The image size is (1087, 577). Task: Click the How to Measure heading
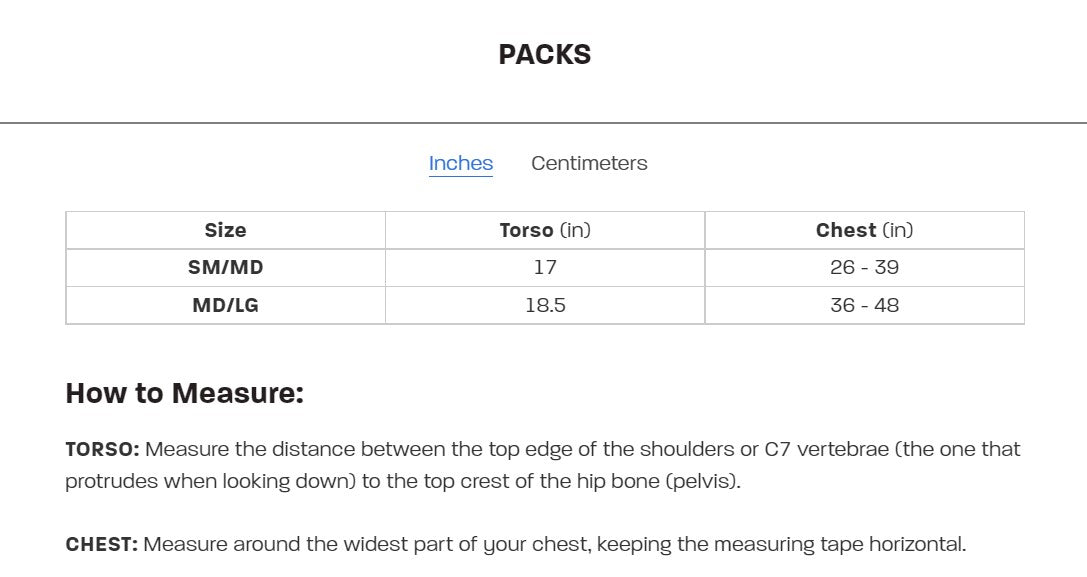click(184, 393)
